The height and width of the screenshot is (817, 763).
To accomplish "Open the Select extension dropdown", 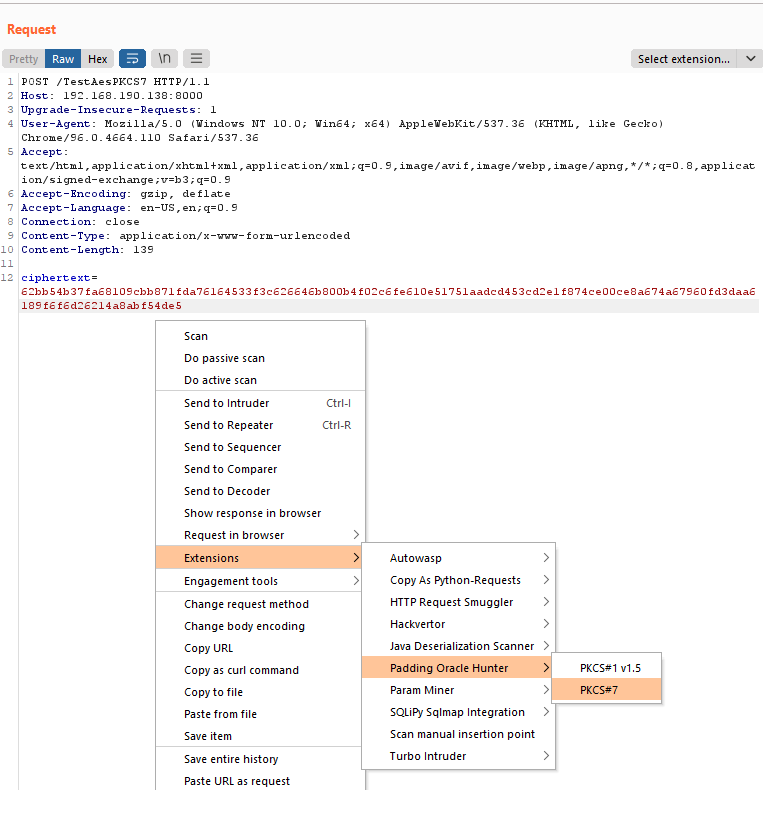I will 684,59.
